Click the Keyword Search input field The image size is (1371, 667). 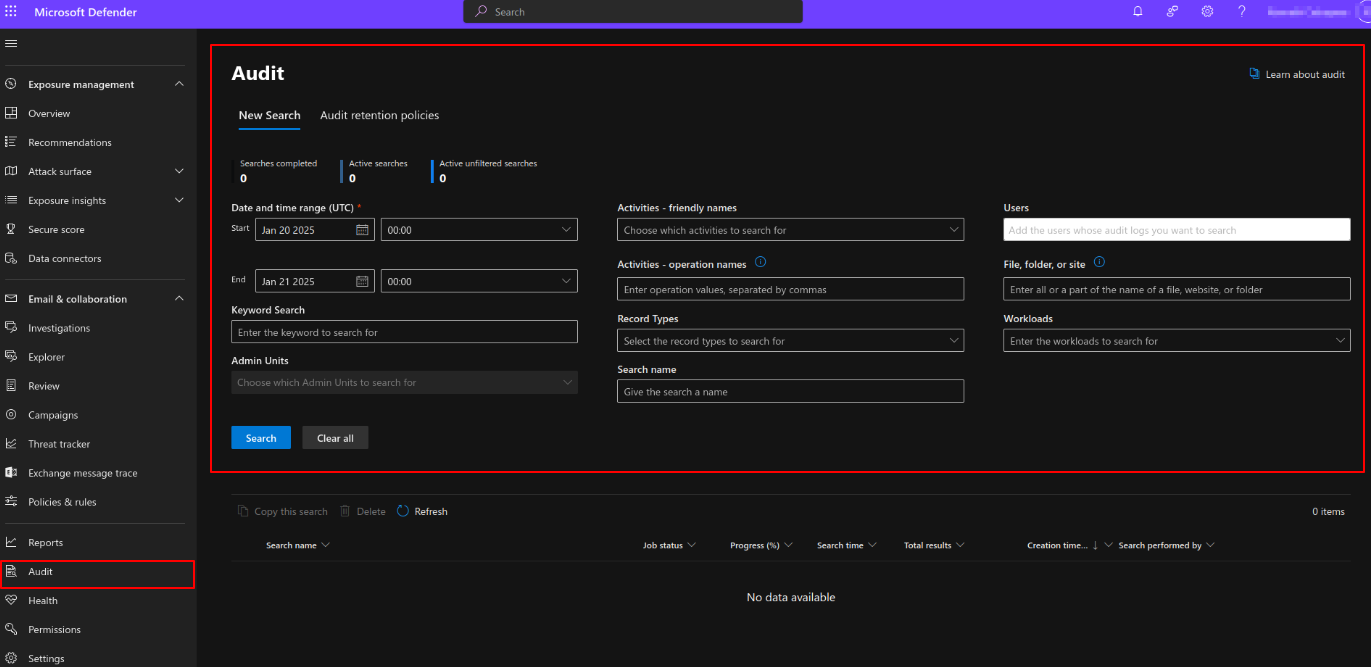(404, 332)
